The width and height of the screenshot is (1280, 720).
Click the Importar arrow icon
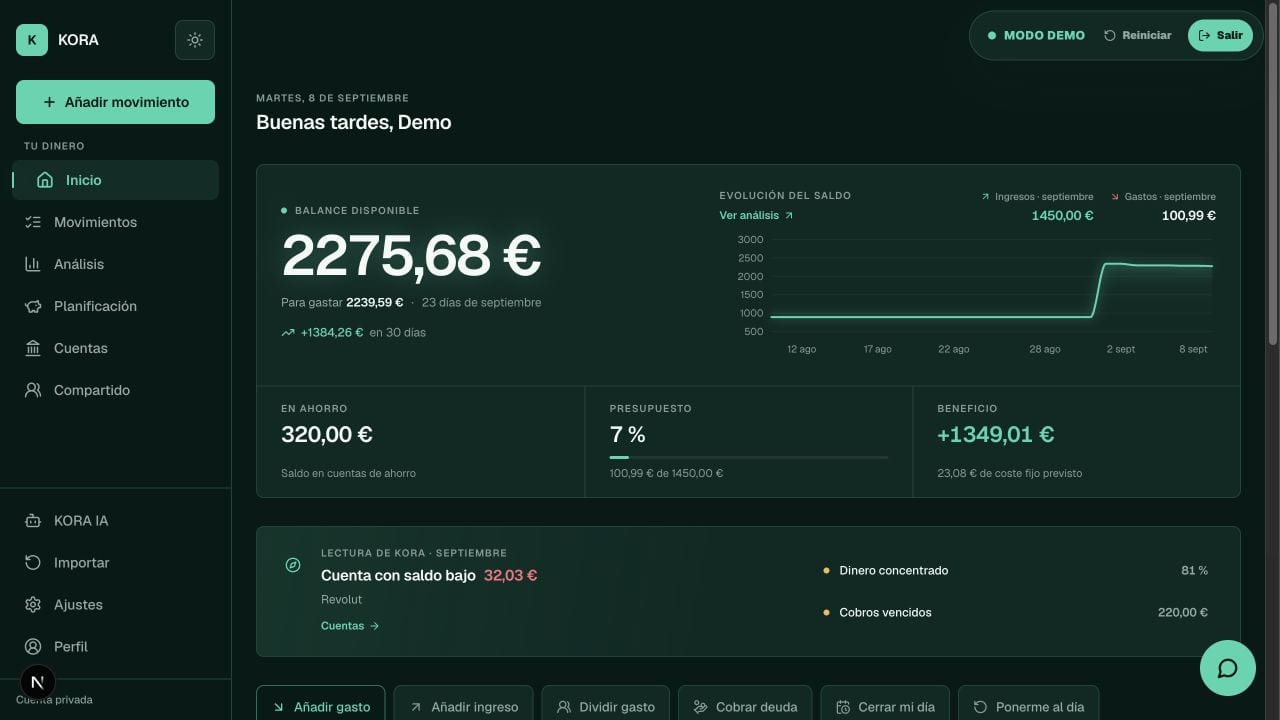tap(33, 563)
